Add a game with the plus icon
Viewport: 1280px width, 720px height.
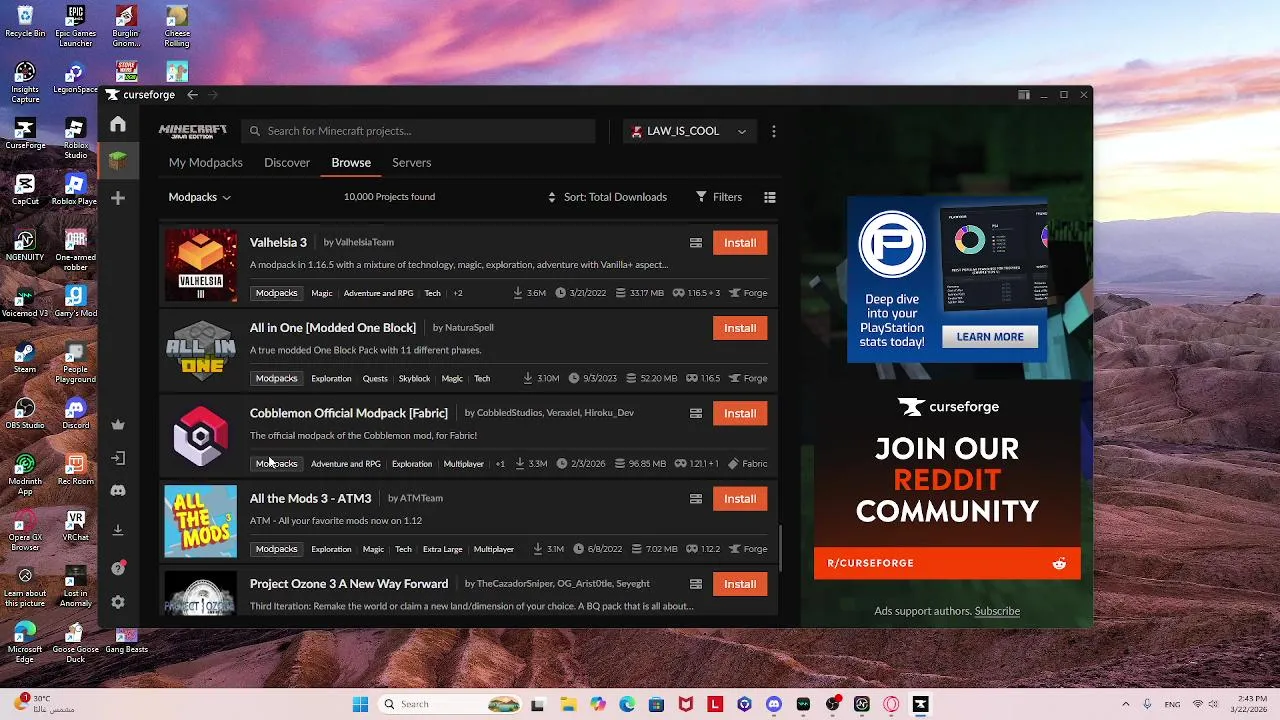pyautogui.click(x=118, y=198)
